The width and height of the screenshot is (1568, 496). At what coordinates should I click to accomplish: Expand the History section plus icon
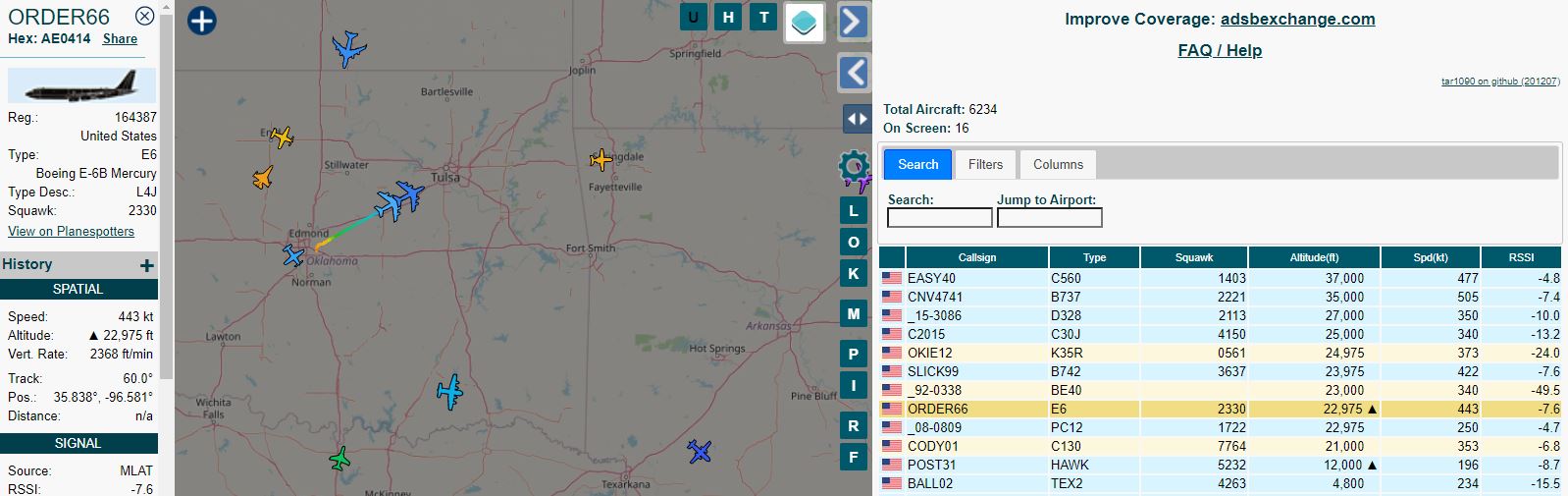(147, 265)
